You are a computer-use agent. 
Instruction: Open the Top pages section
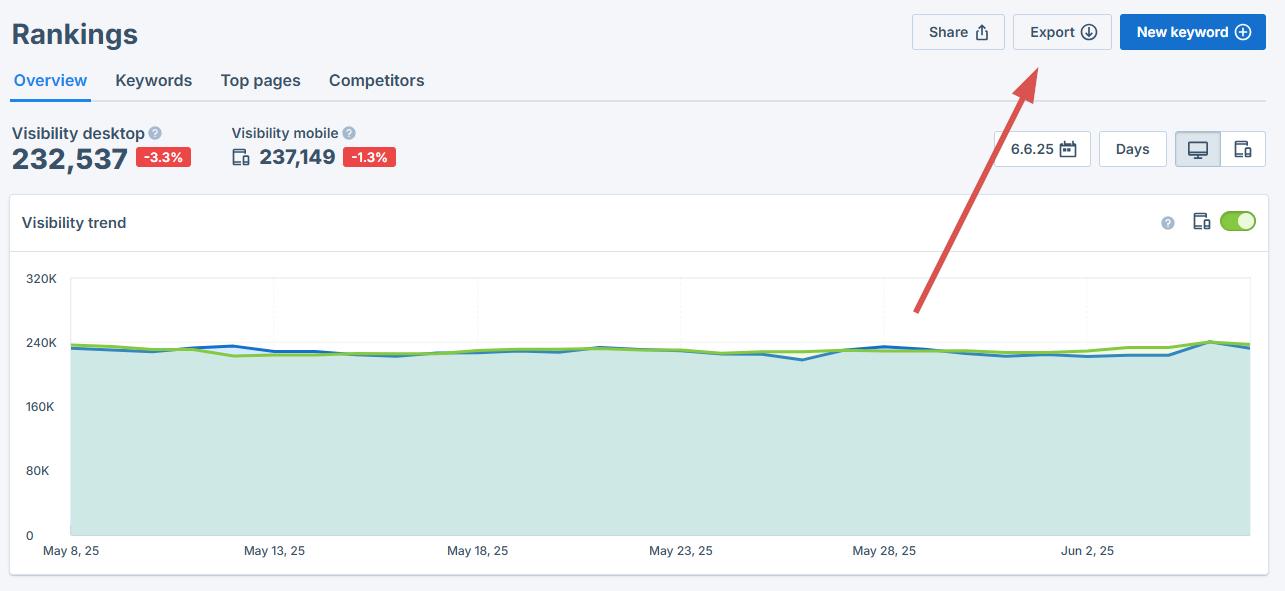point(260,80)
